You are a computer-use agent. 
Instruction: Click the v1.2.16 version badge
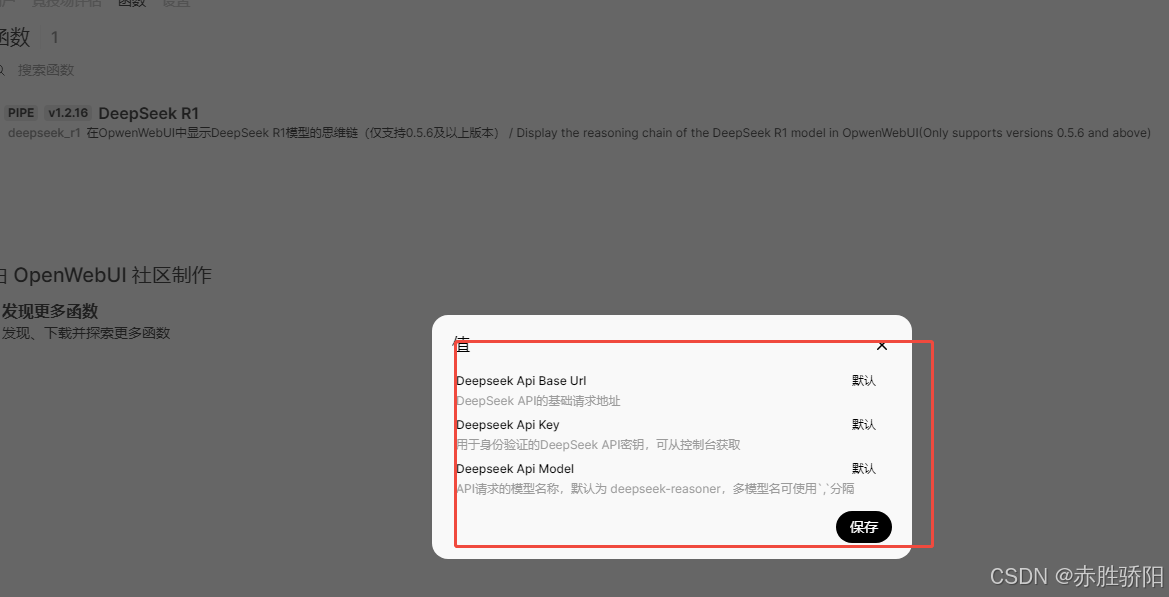pyautogui.click(x=67, y=113)
